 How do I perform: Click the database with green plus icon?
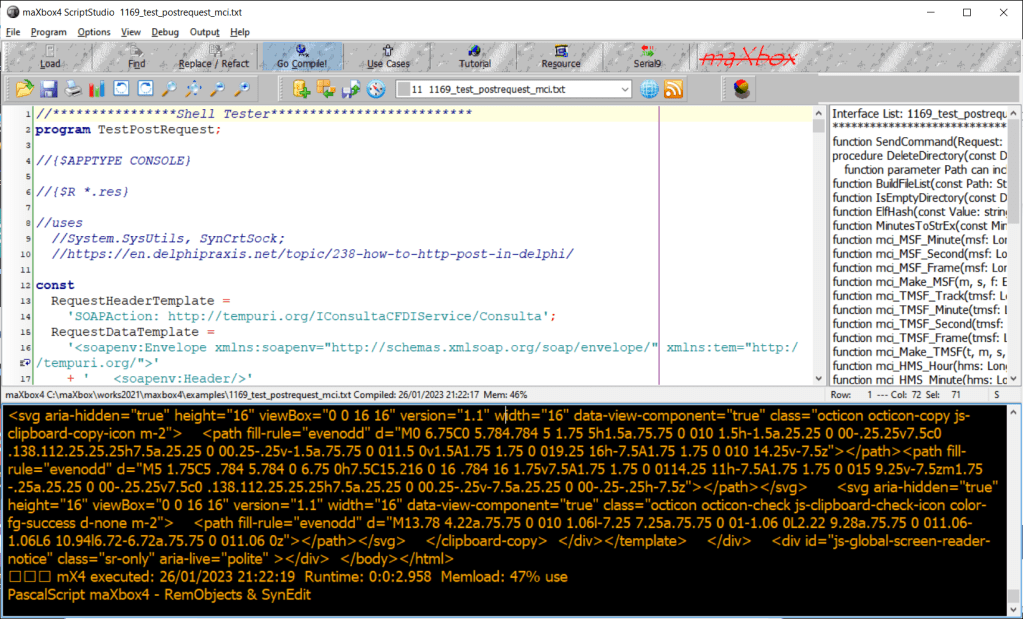pos(301,89)
